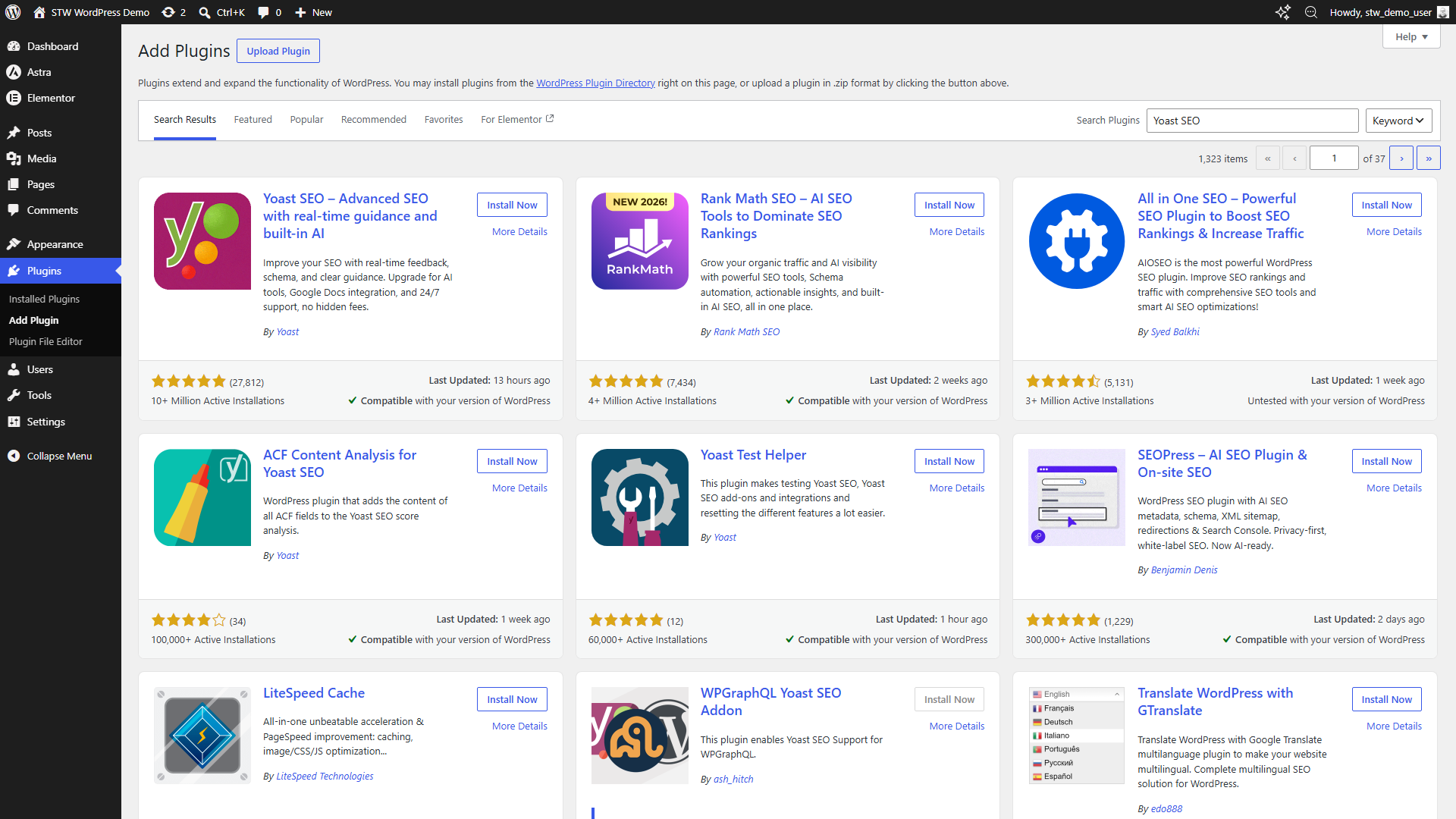Open the Keyword search type dropdown
The height and width of the screenshot is (819, 1456).
coord(1399,121)
